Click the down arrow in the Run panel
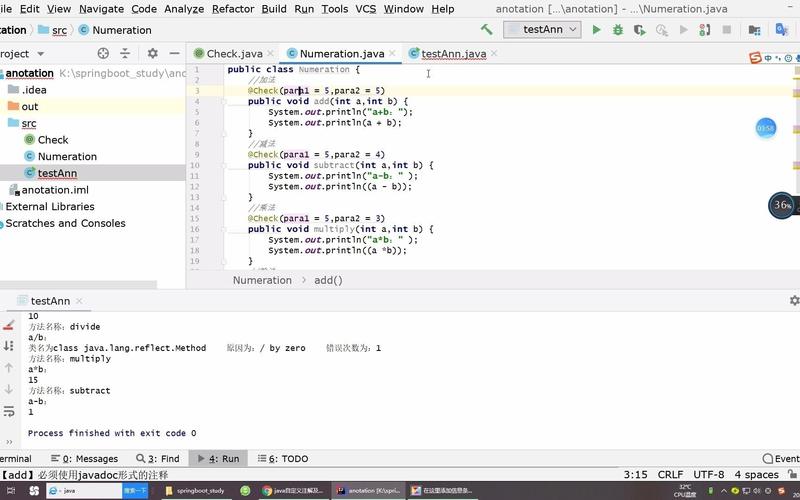The image size is (800, 500). click(8, 389)
